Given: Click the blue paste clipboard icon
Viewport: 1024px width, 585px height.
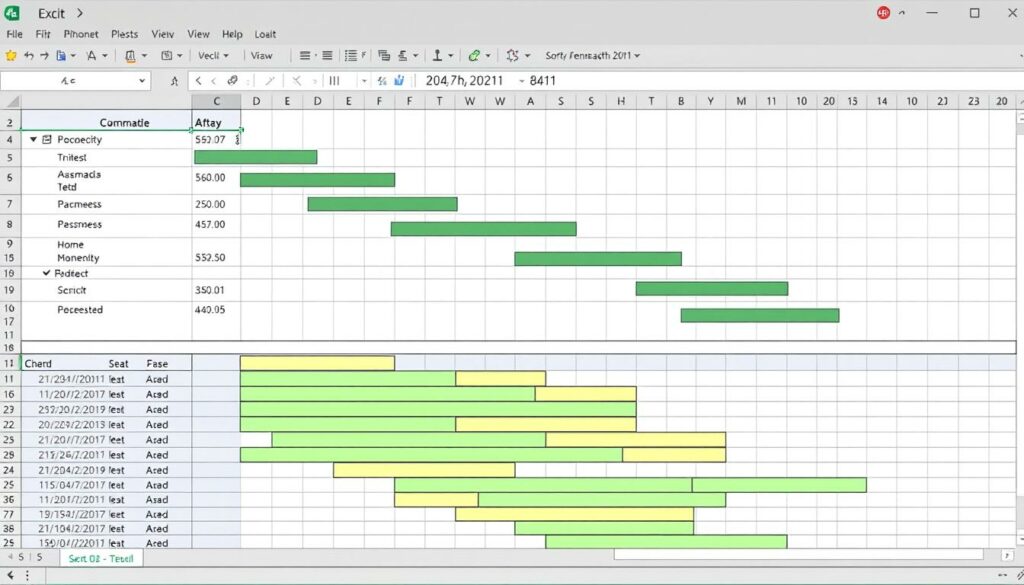Looking at the screenshot, I should coord(61,55).
